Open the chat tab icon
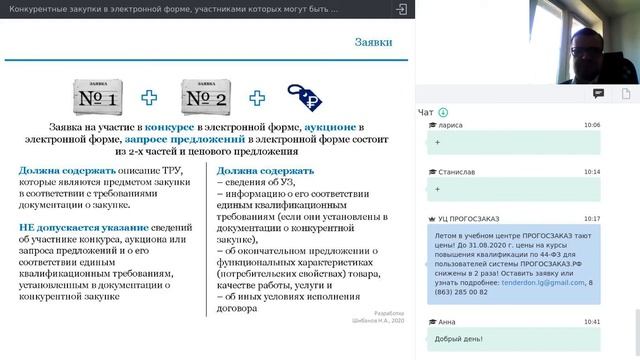Viewport: 640px width, 360px height. point(598,94)
